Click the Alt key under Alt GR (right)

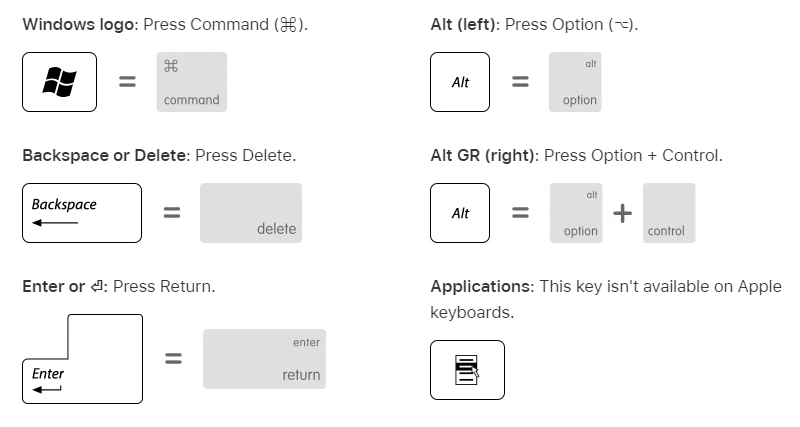click(x=460, y=213)
